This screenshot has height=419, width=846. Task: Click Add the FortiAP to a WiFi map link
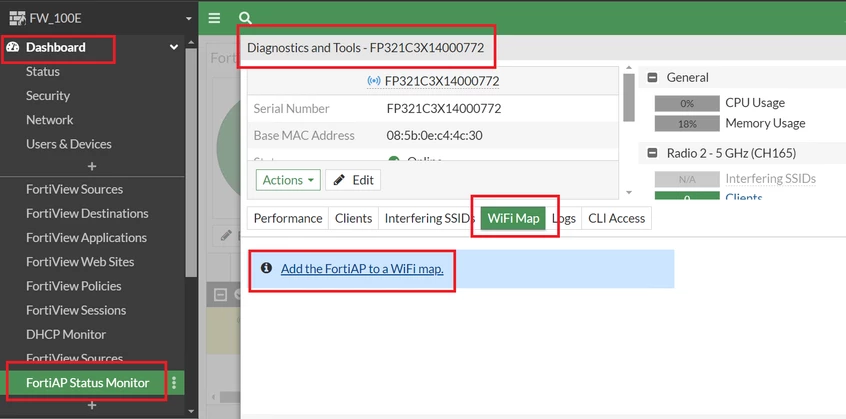click(362, 269)
